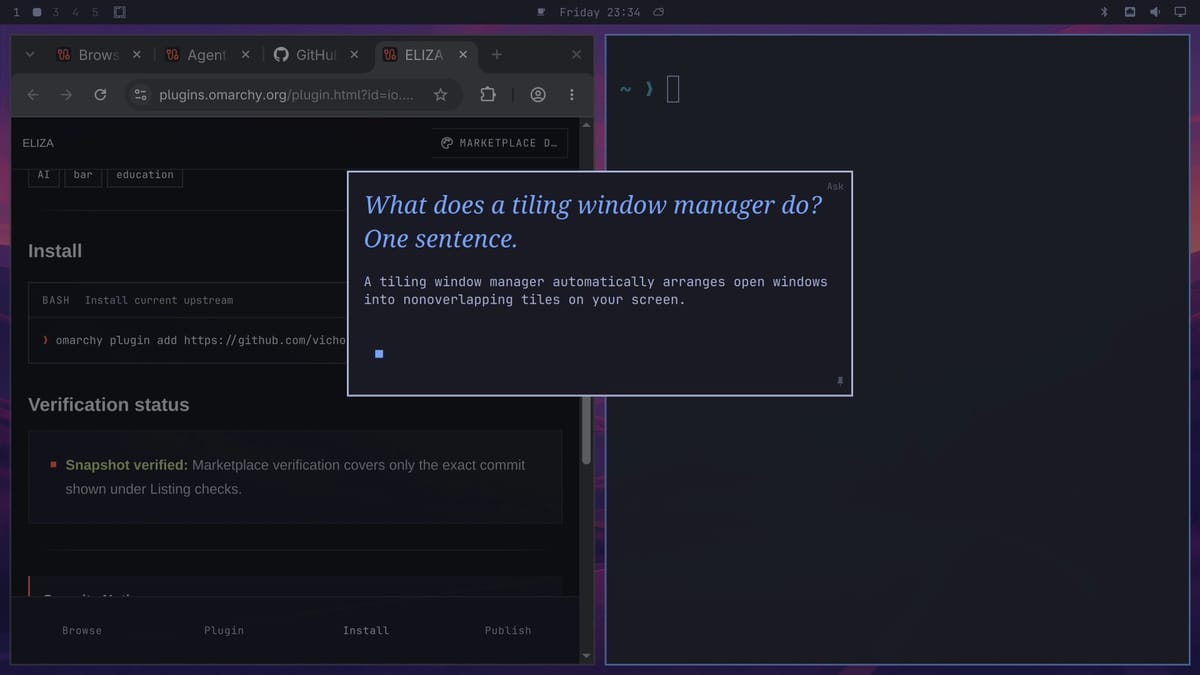The image size is (1200, 675).
Task: Open the Browse bottom nav item
Action: (x=82, y=630)
